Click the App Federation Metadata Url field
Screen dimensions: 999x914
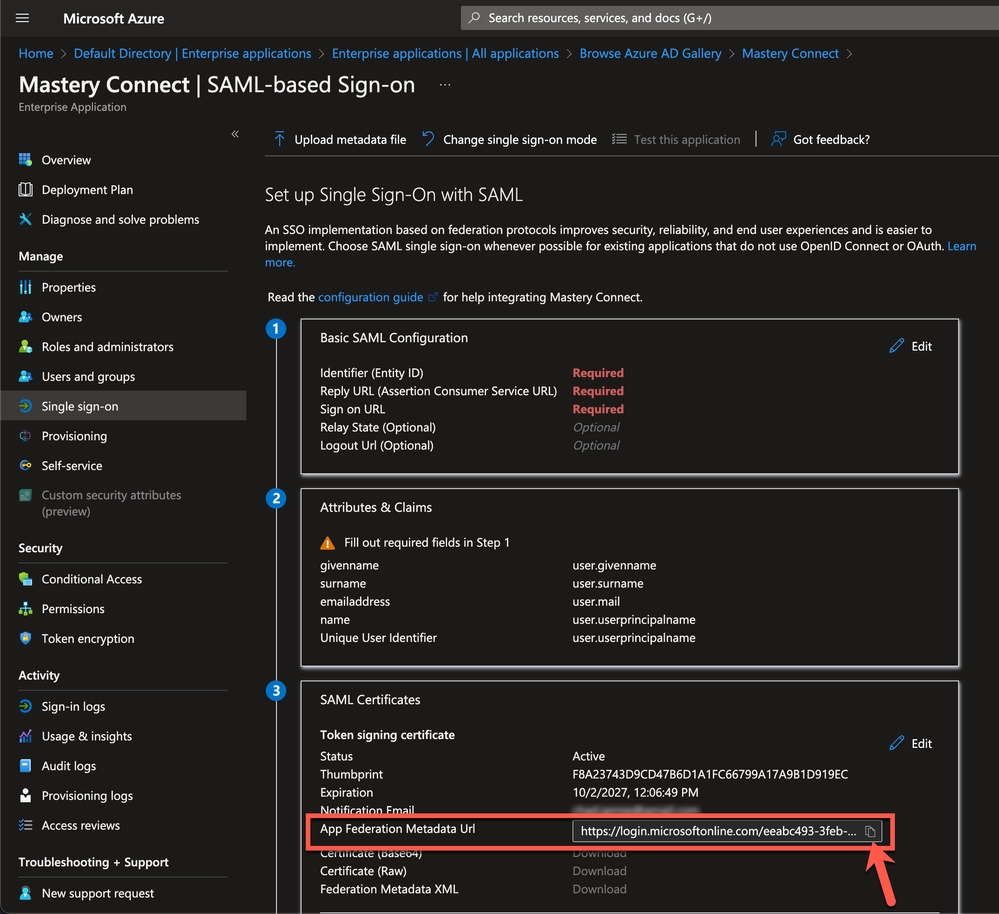point(716,832)
